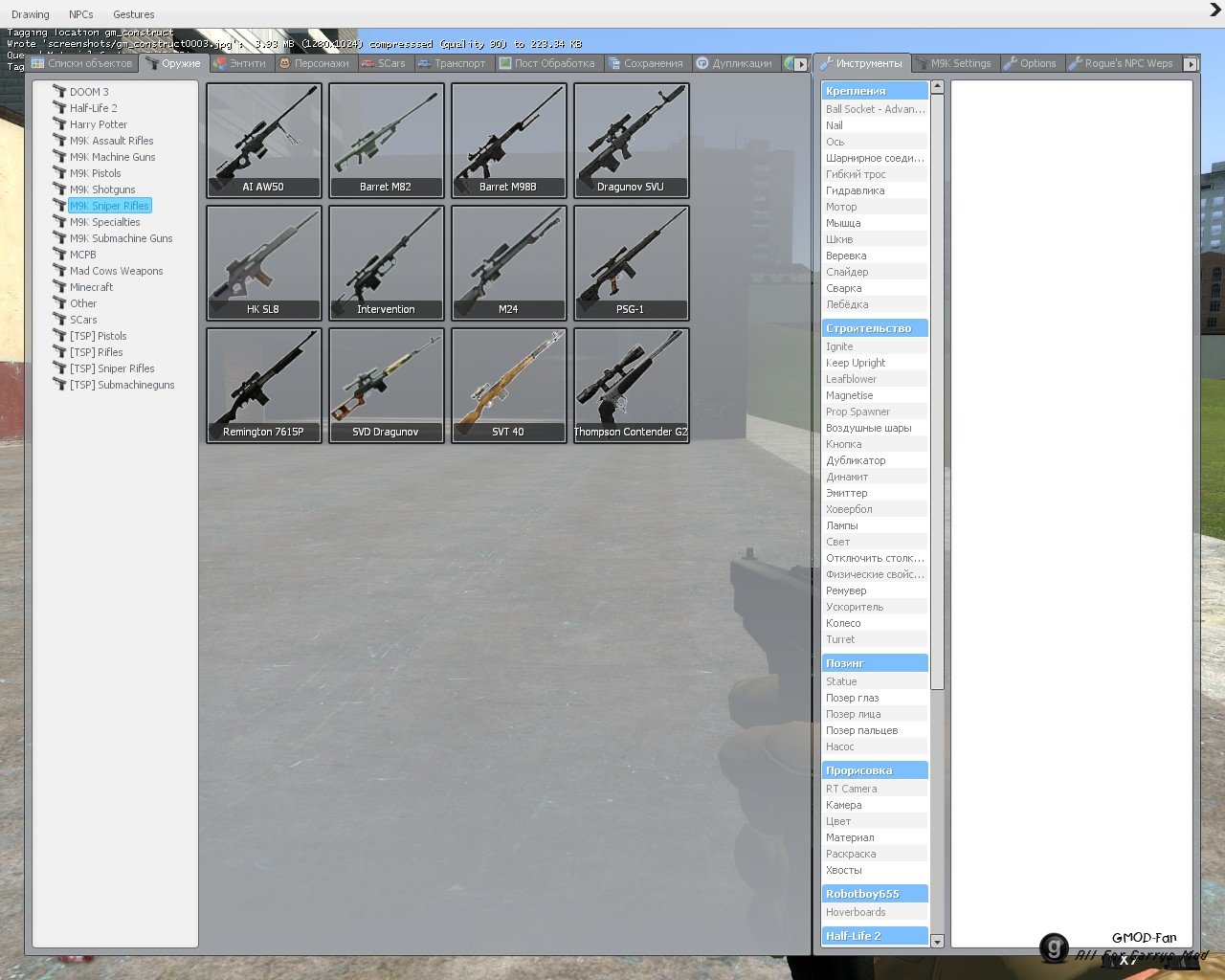Select the Remington 7615P icon
Image resolution: width=1225 pixels, height=980 pixels.
(x=264, y=386)
